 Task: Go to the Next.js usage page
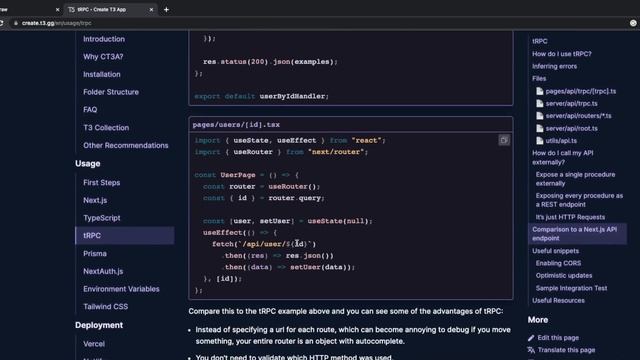tap(95, 200)
